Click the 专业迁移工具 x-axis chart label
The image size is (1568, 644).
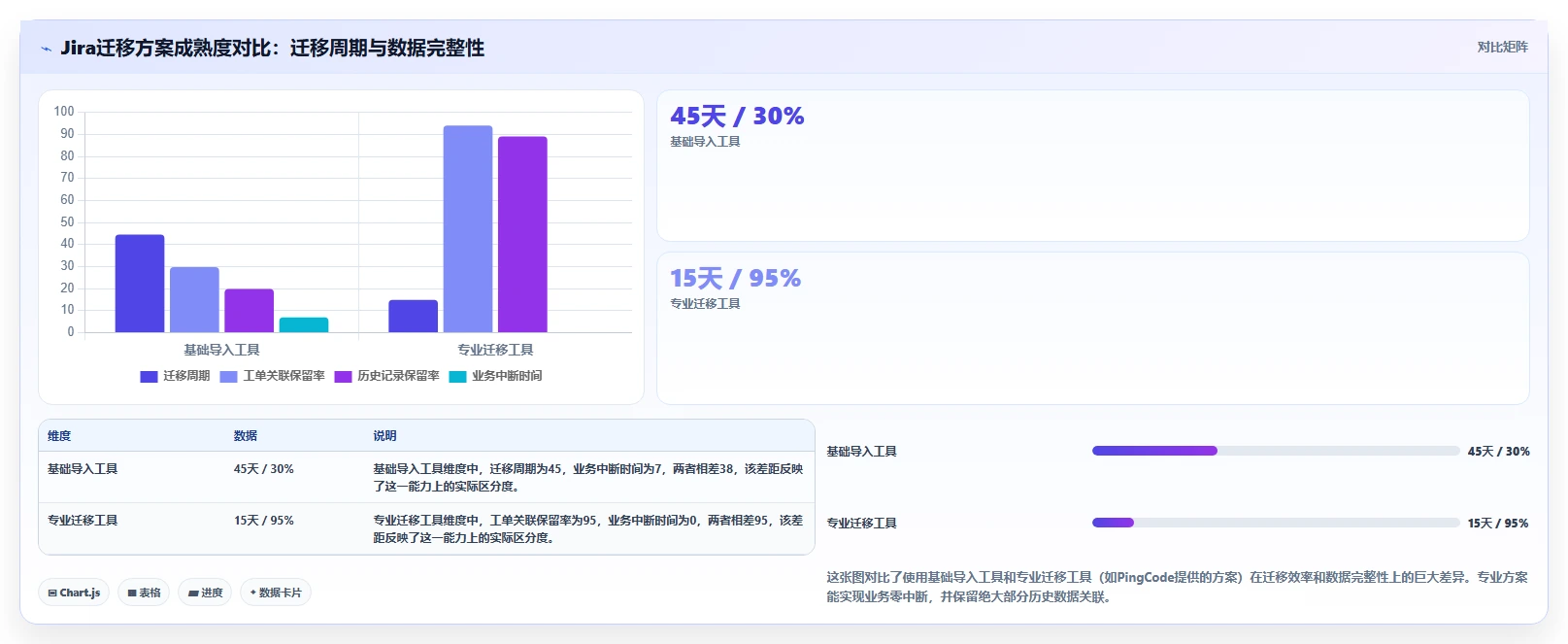(495, 350)
